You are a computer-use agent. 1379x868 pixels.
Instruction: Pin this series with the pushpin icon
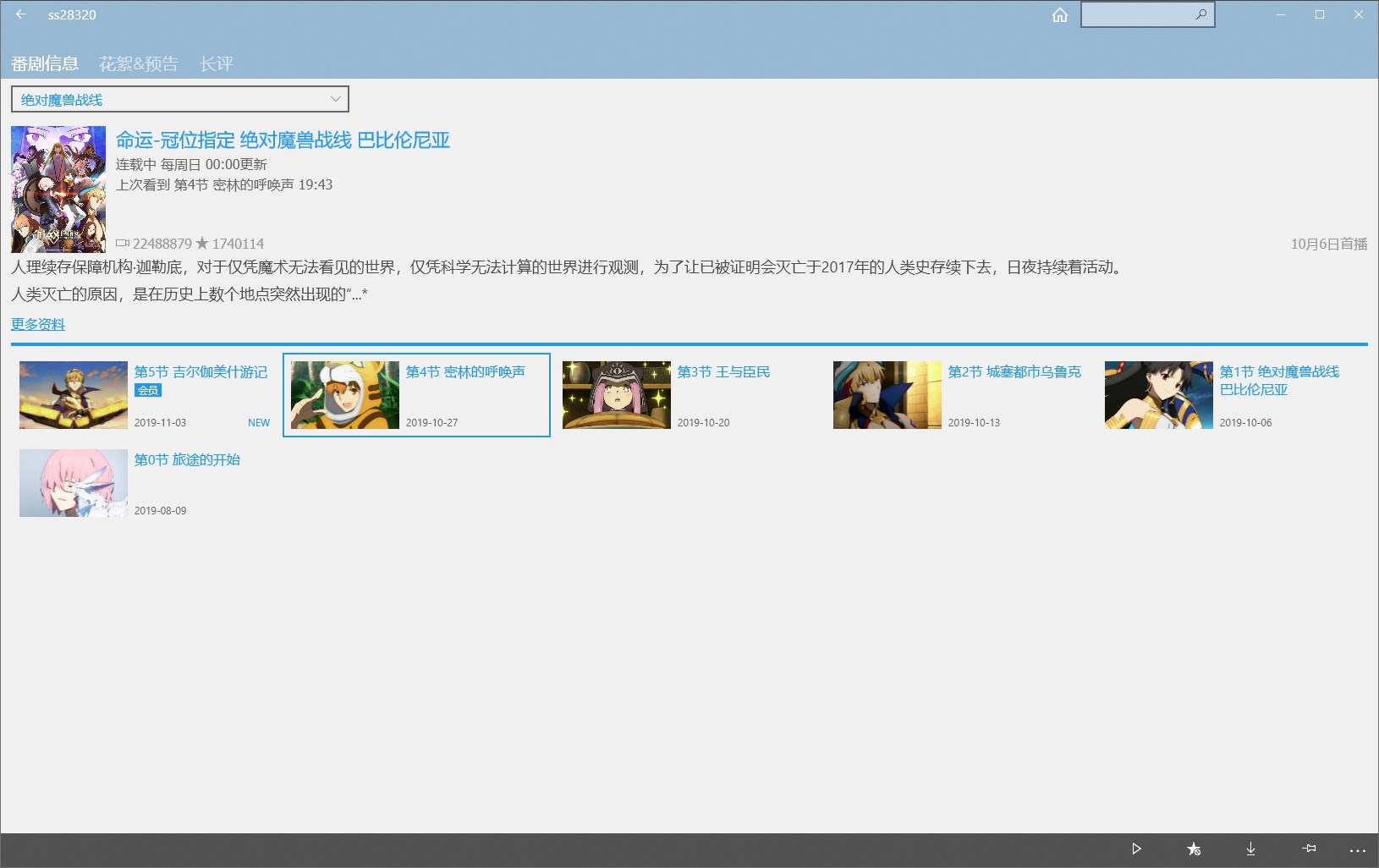[x=1309, y=848]
